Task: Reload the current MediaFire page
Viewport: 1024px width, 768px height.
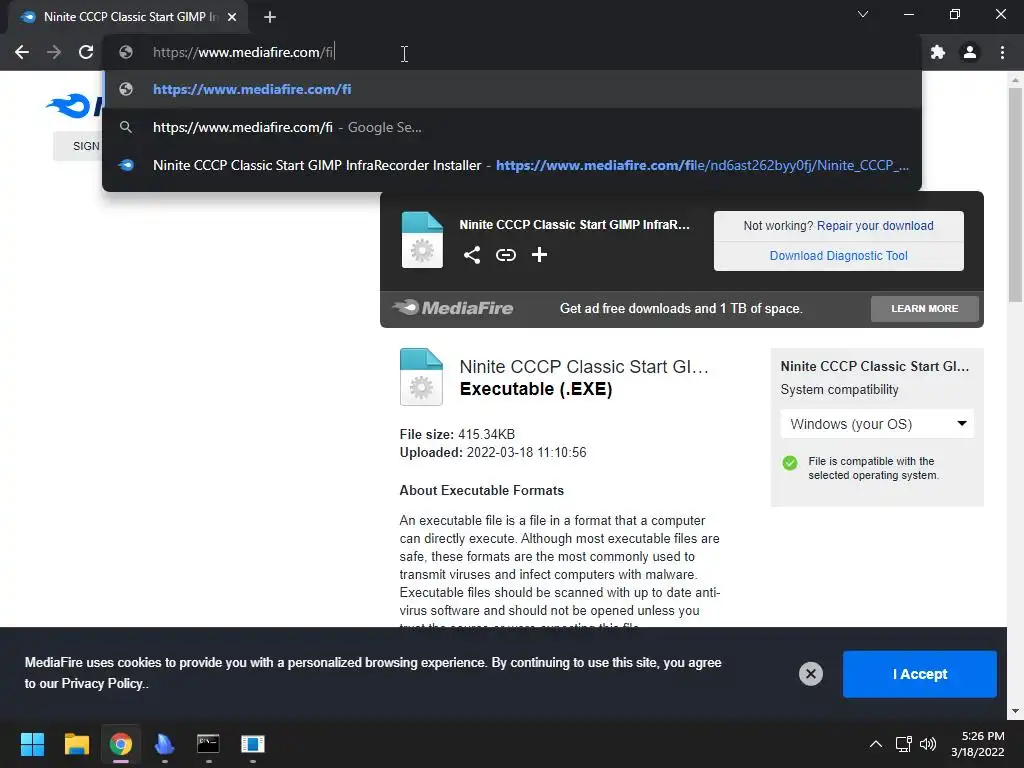Action: pos(86,52)
